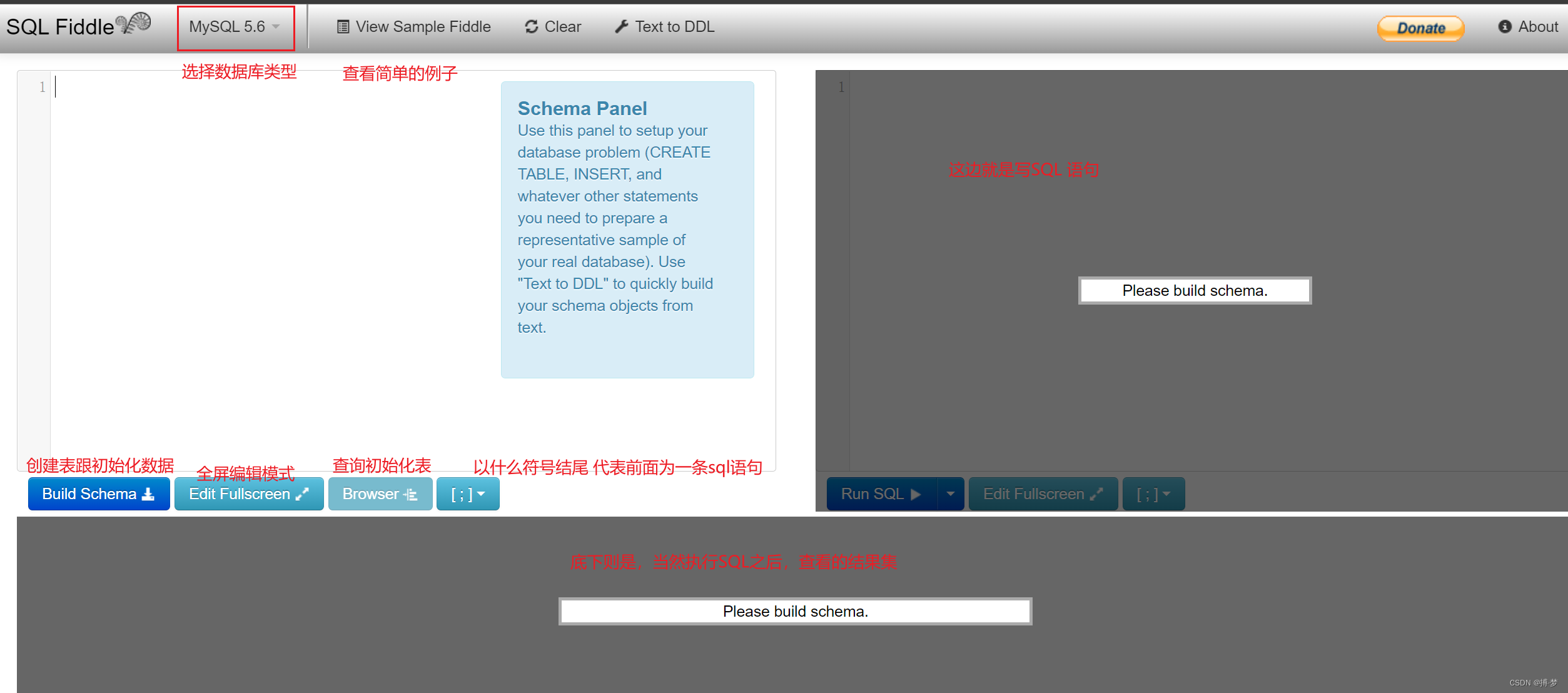Toggle the Run SQL split button arrow
This screenshot has width=1568, height=693.
pyautogui.click(x=950, y=494)
